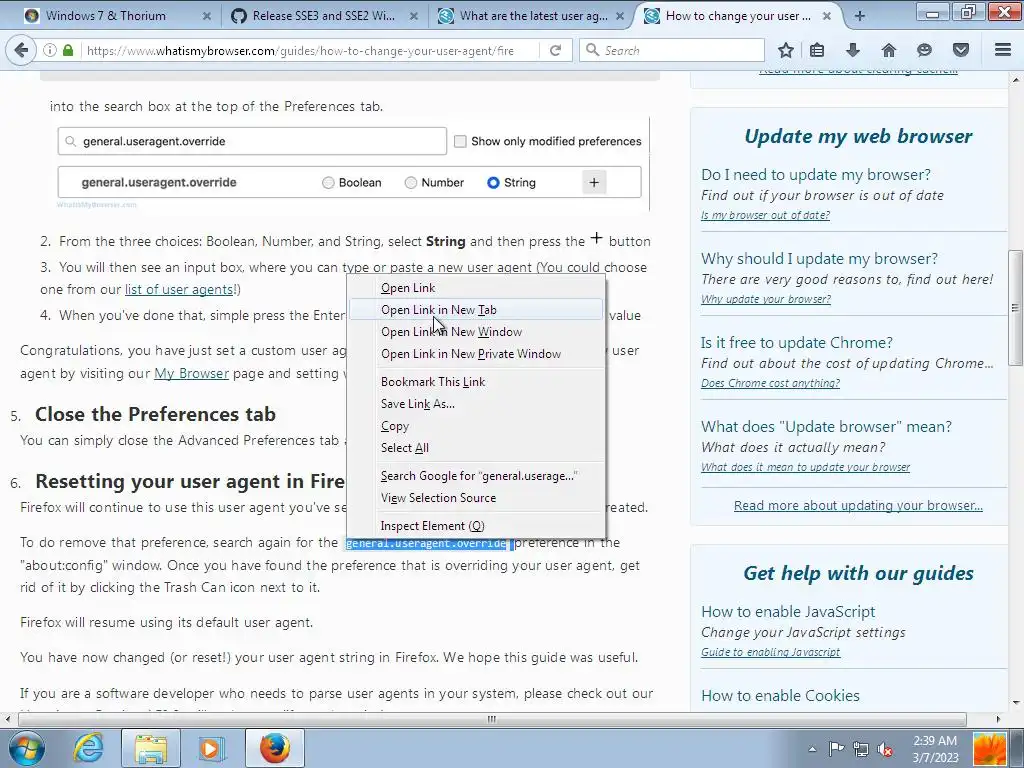Close the How to change your user tab
The height and width of the screenshot is (768, 1024).
pyautogui.click(x=827, y=16)
